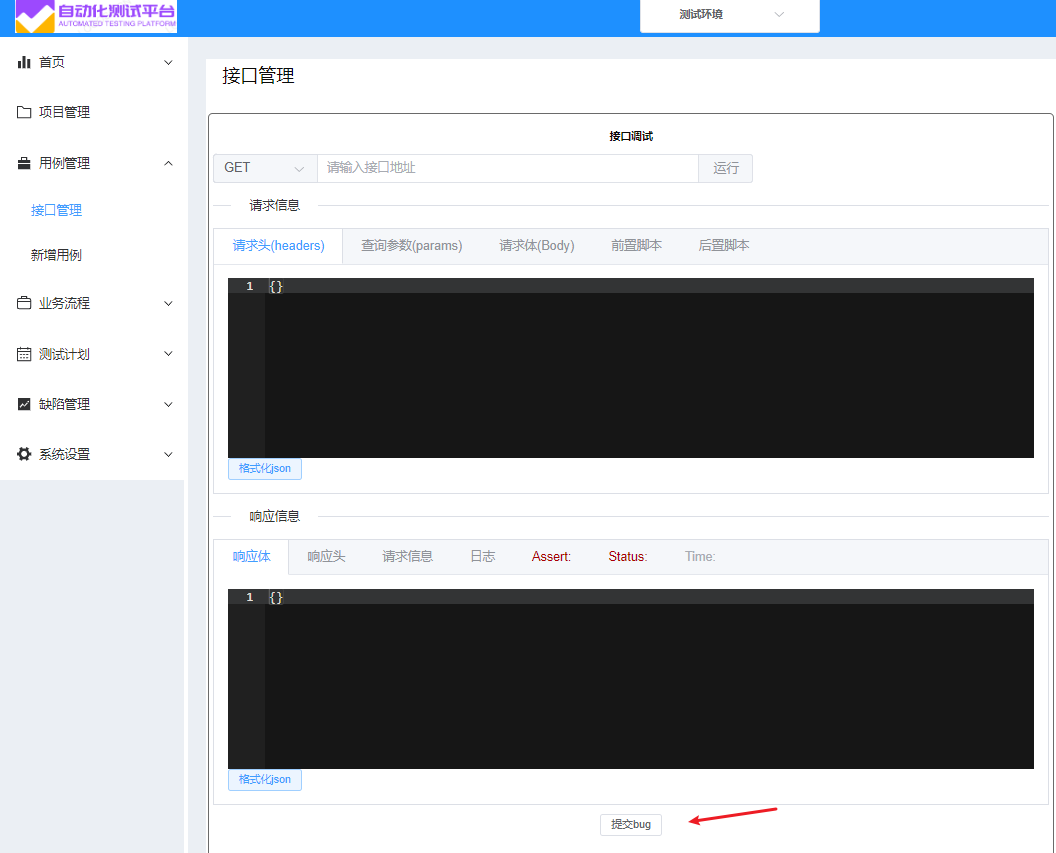Expand the 测试计划 menu chevron
This screenshot has height=853, width=1056.
pyautogui.click(x=168, y=353)
